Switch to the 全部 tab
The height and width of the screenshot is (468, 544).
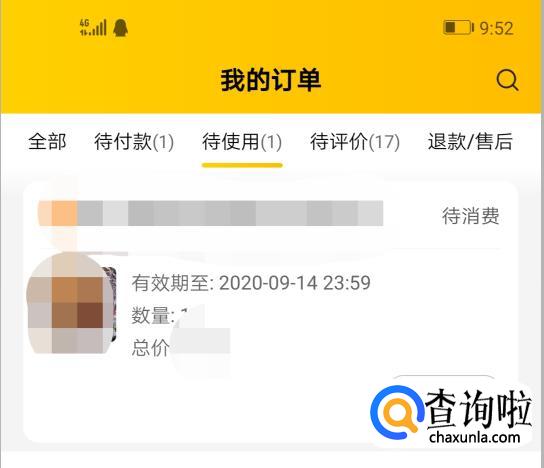click(x=47, y=142)
